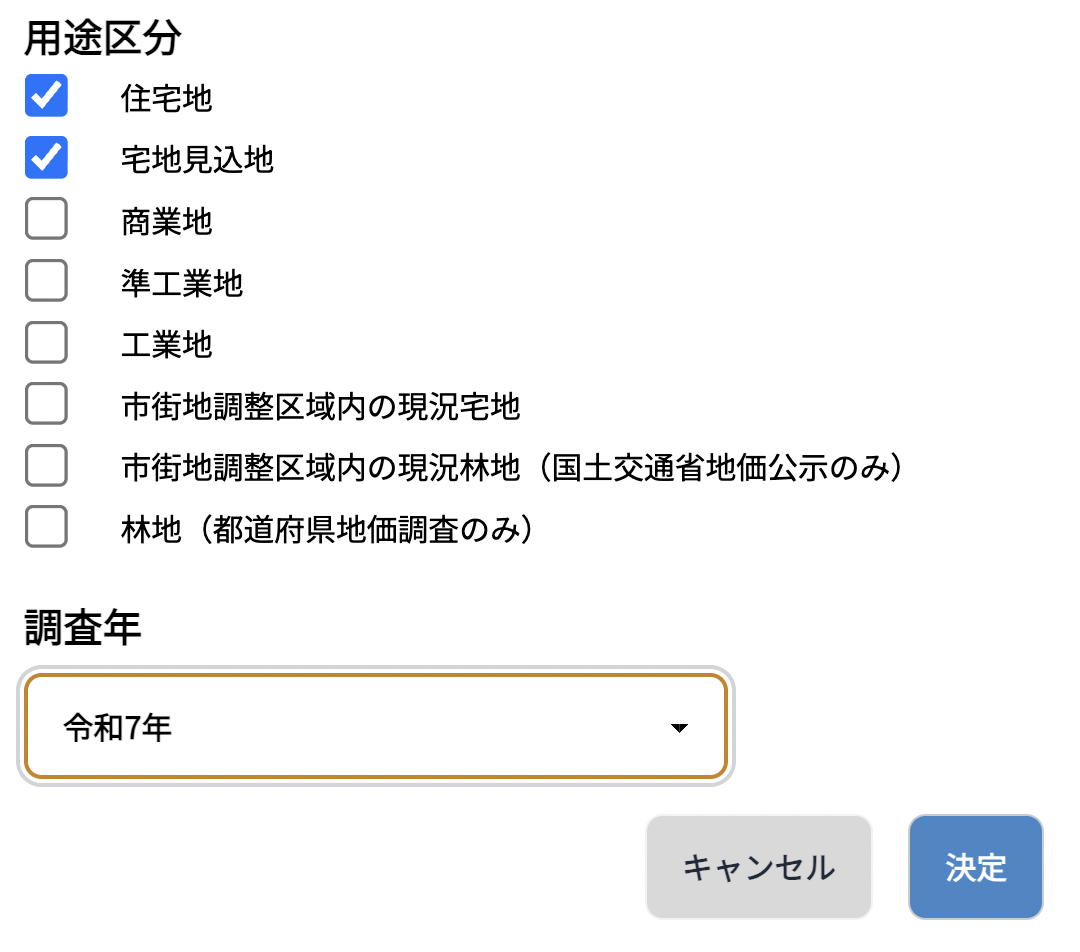Click the 調査年 dropdown arrow icon

[x=679, y=728]
